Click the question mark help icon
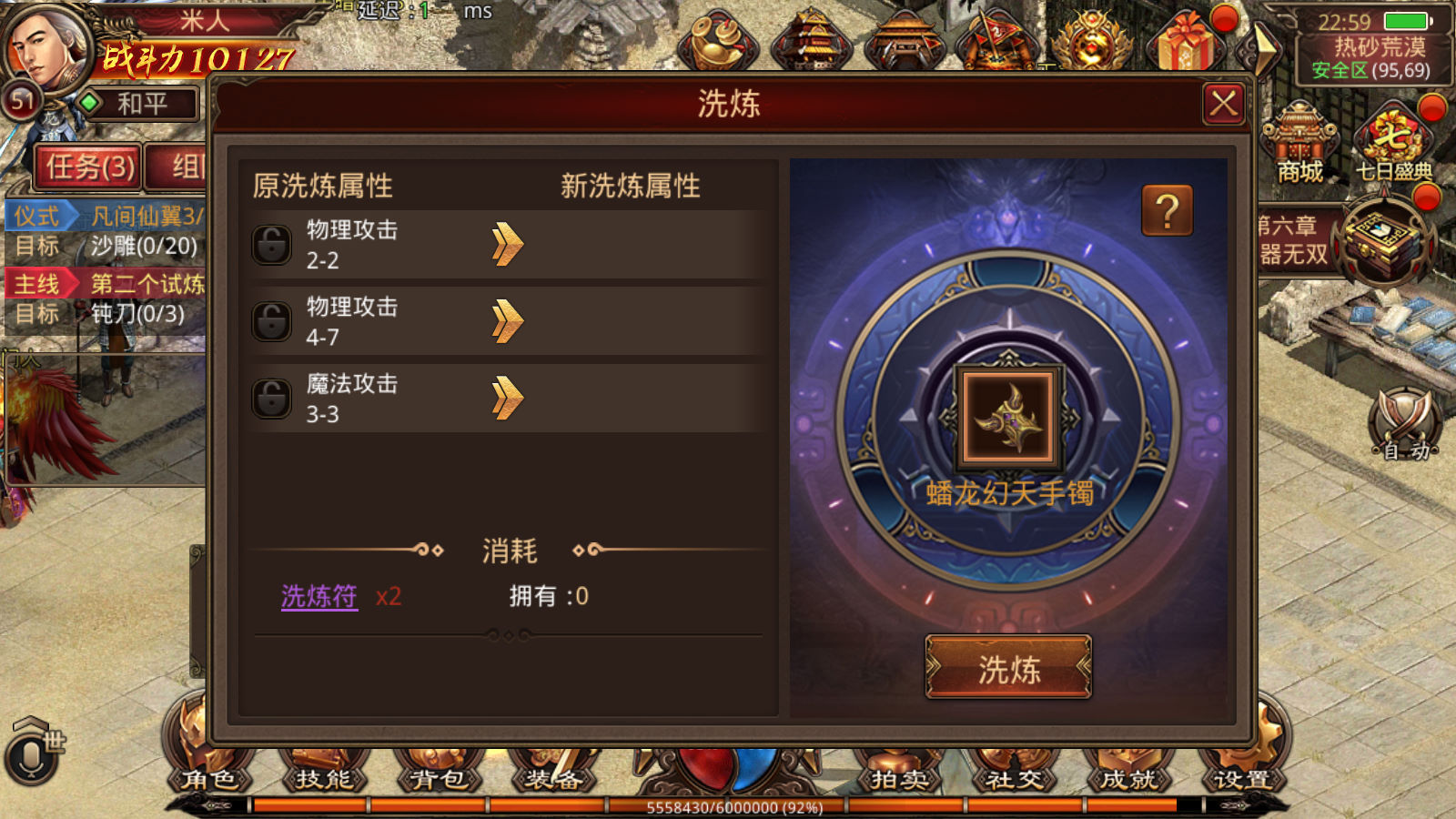The image size is (1456, 819). (1167, 210)
